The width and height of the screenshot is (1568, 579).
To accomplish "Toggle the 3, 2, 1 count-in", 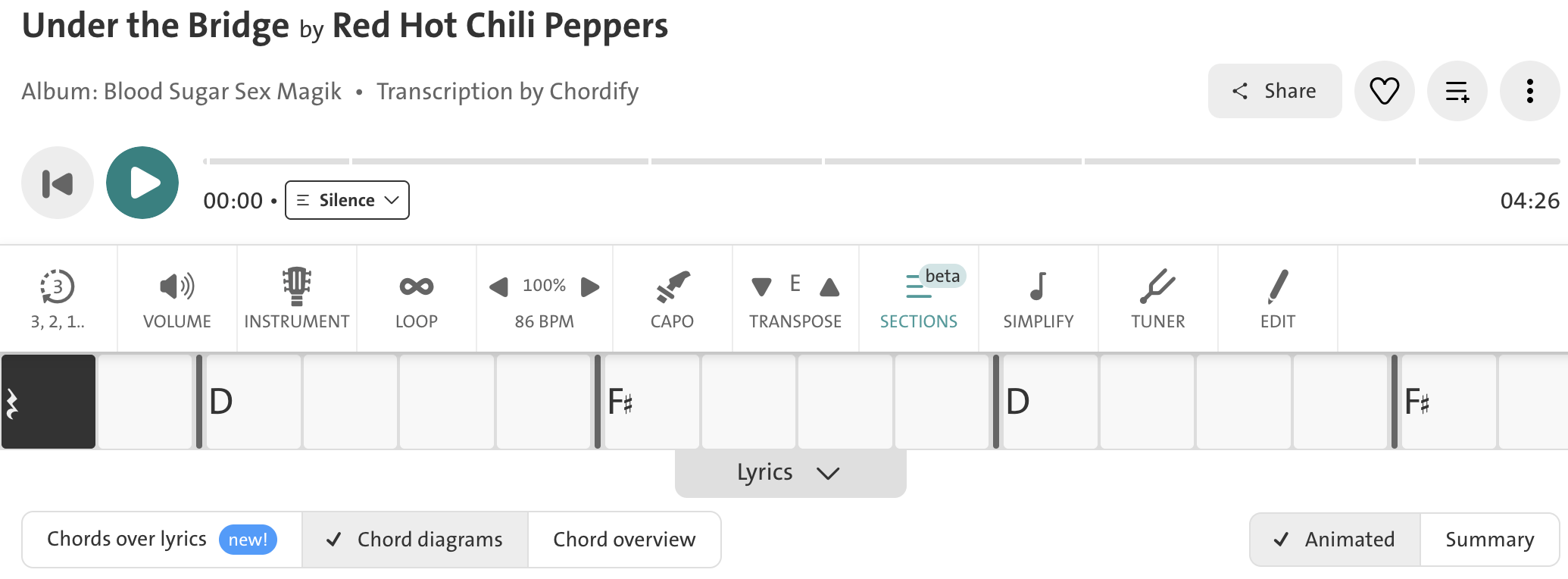I will point(58,299).
